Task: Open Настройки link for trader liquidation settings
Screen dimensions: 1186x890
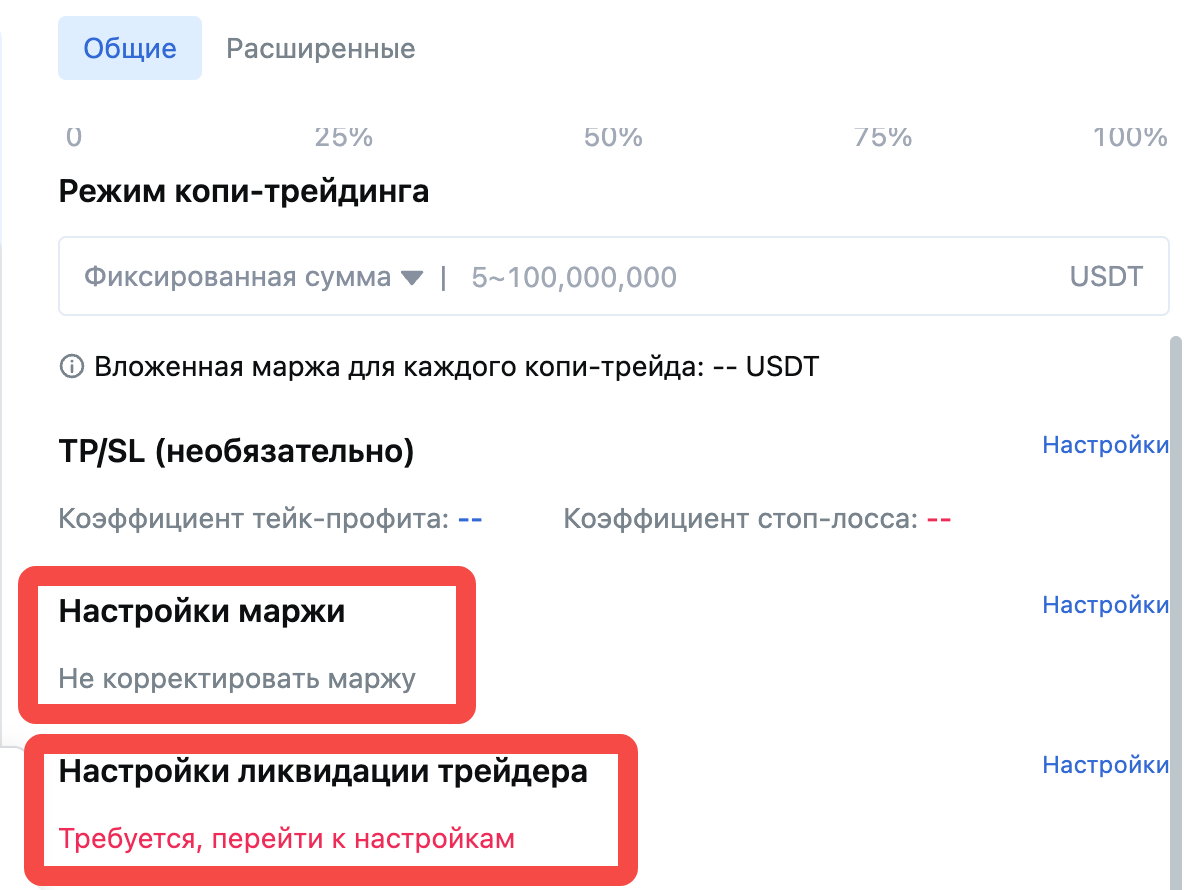Action: 1105,765
